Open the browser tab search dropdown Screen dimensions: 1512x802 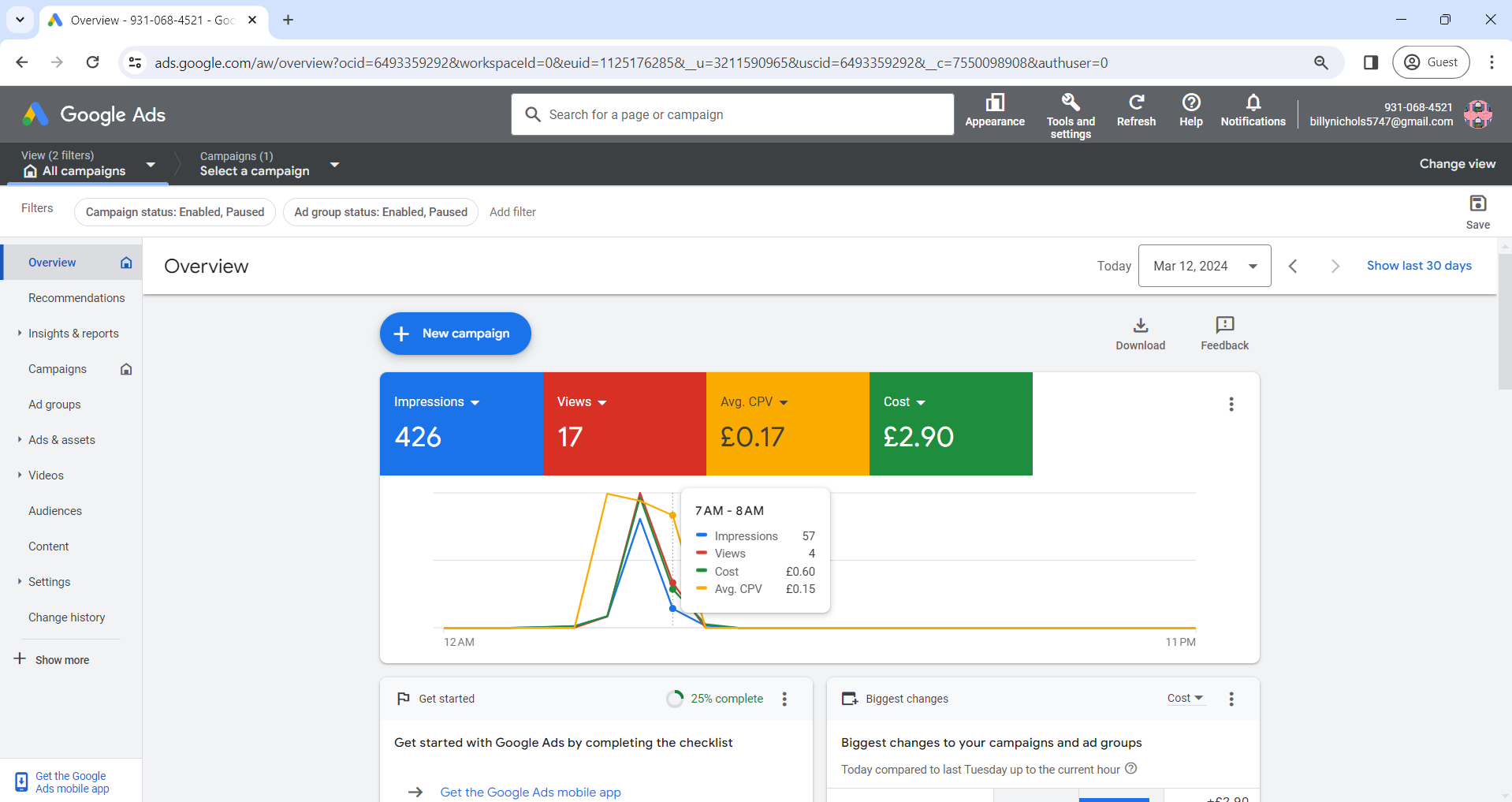click(x=20, y=20)
